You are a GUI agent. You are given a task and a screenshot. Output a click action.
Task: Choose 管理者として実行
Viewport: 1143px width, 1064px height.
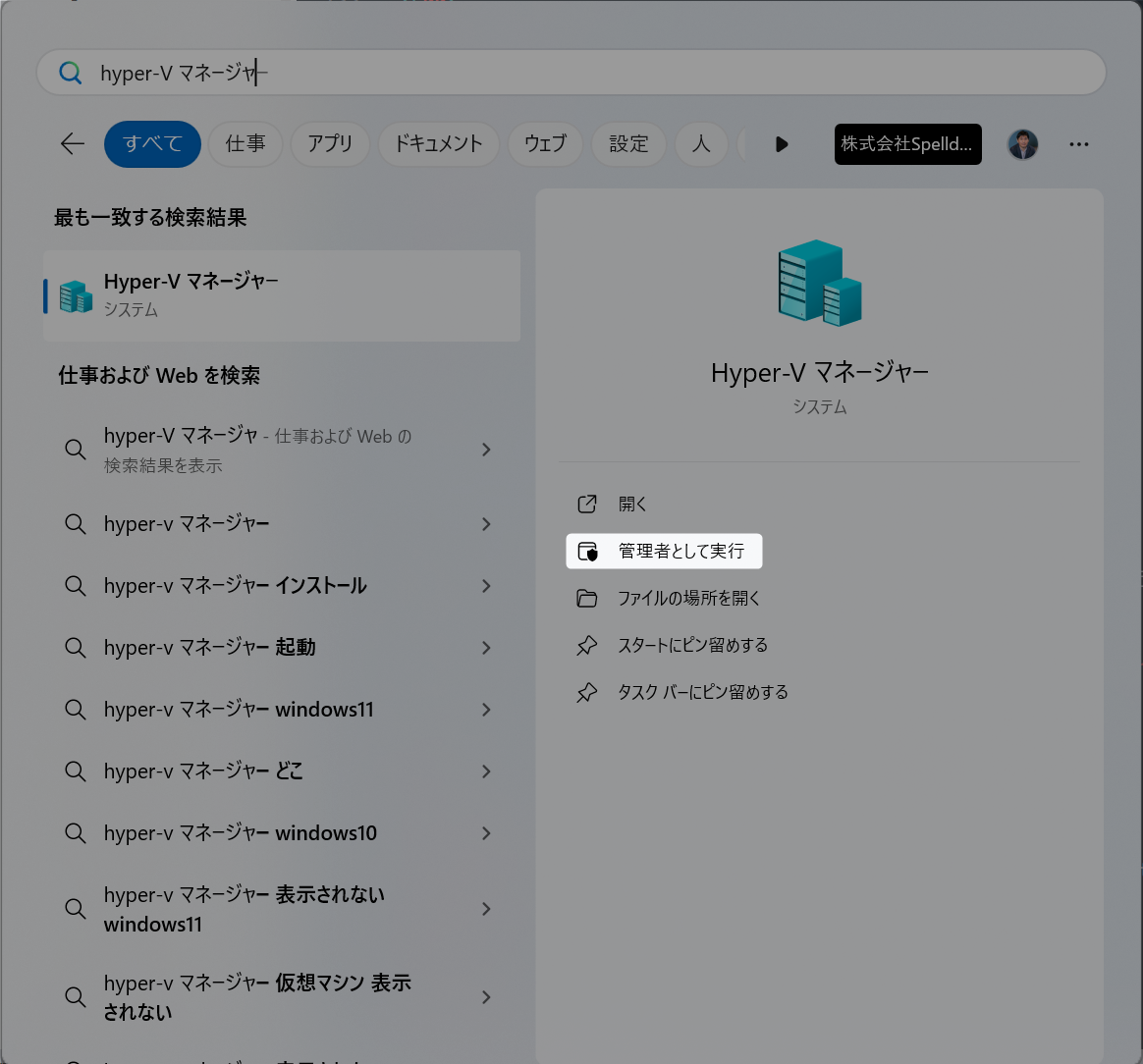click(x=664, y=551)
